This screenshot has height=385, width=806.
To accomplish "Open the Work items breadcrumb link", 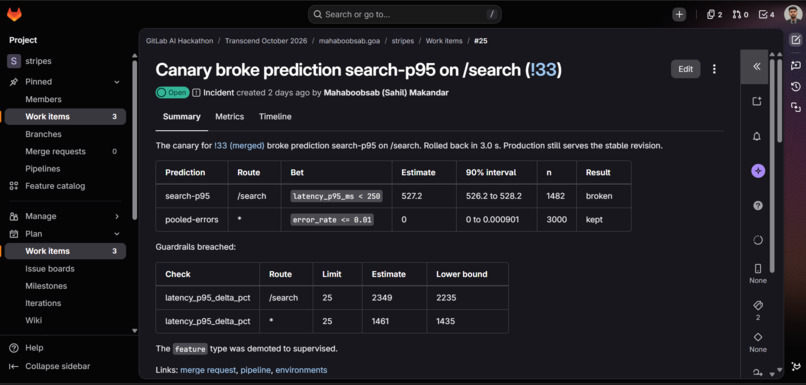I will click(444, 41).
